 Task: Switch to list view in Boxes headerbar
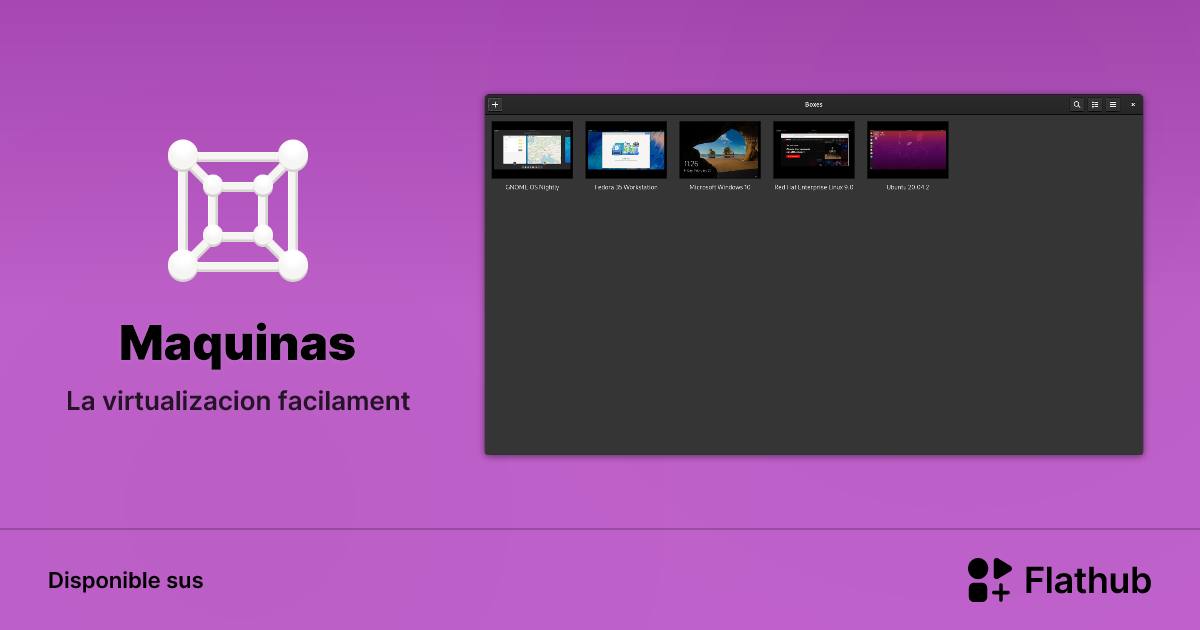(1095, 104)
